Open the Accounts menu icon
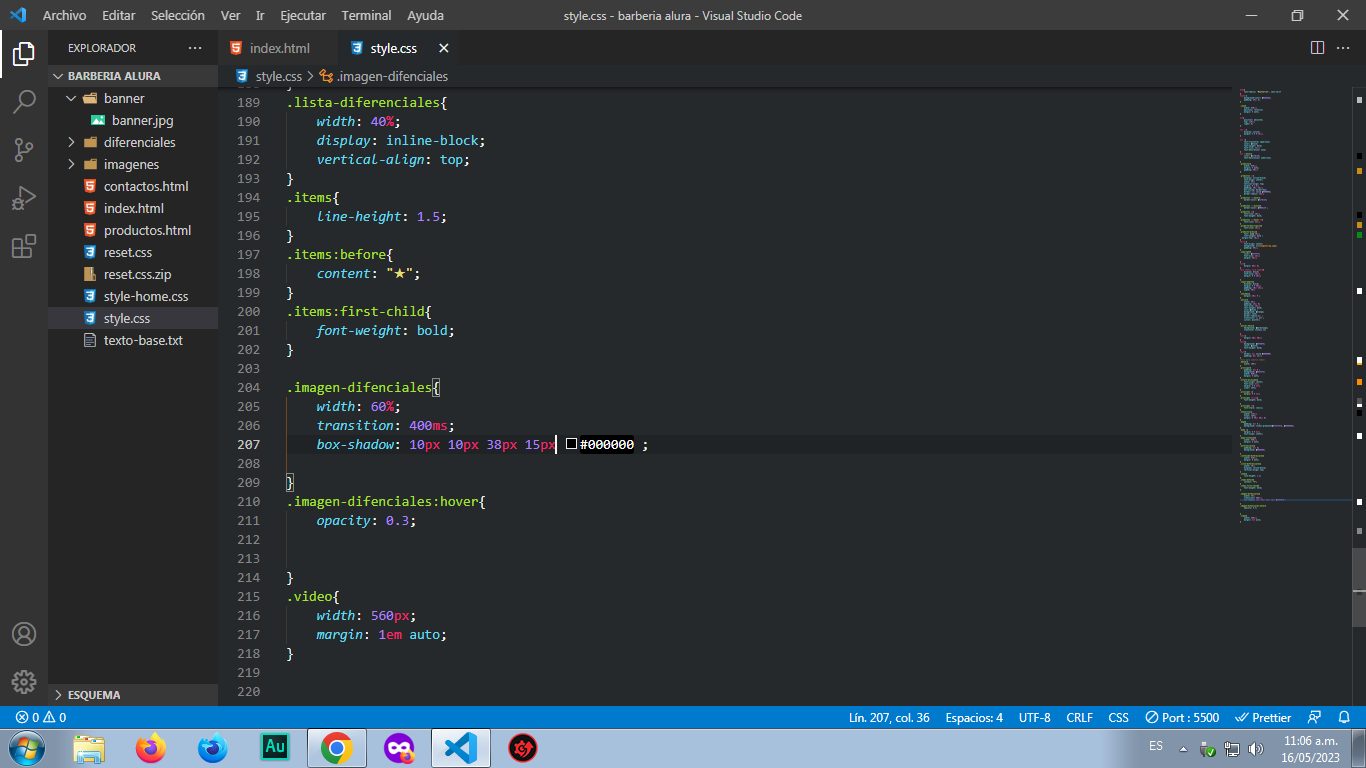The width and height of the screenshot is (1366, 768). coord(24,634)
